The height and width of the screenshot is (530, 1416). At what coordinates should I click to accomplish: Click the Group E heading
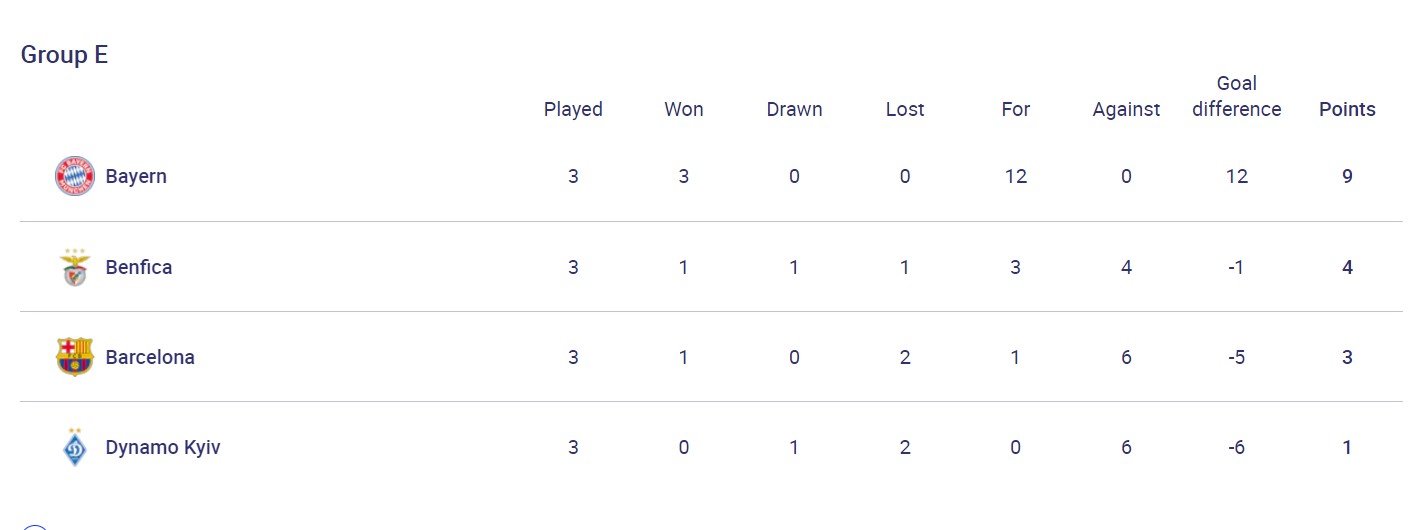(64, 55)
